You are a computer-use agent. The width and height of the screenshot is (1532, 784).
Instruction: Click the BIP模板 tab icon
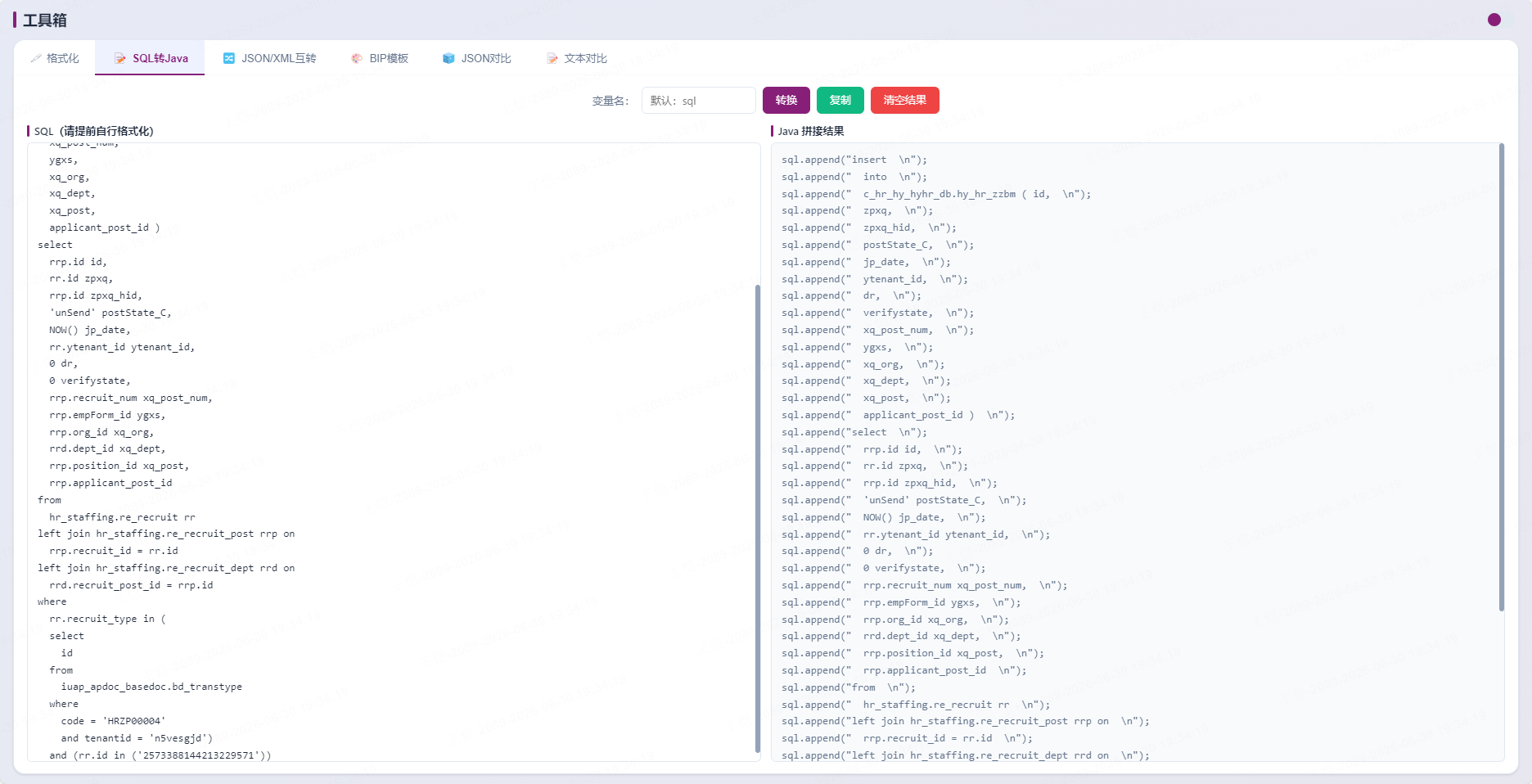(357, 58)
